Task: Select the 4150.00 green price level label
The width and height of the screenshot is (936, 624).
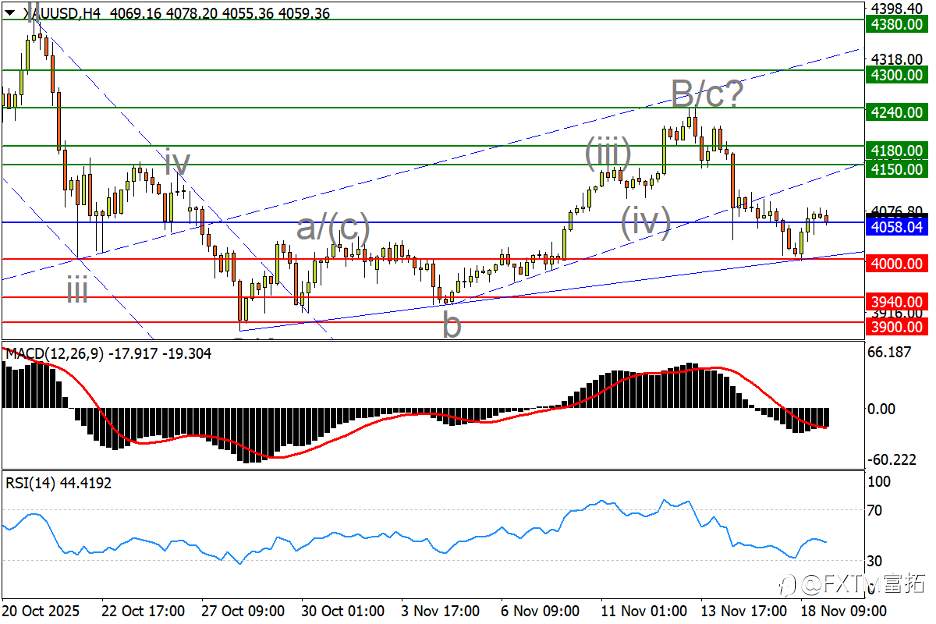Action: pos(897,170)
